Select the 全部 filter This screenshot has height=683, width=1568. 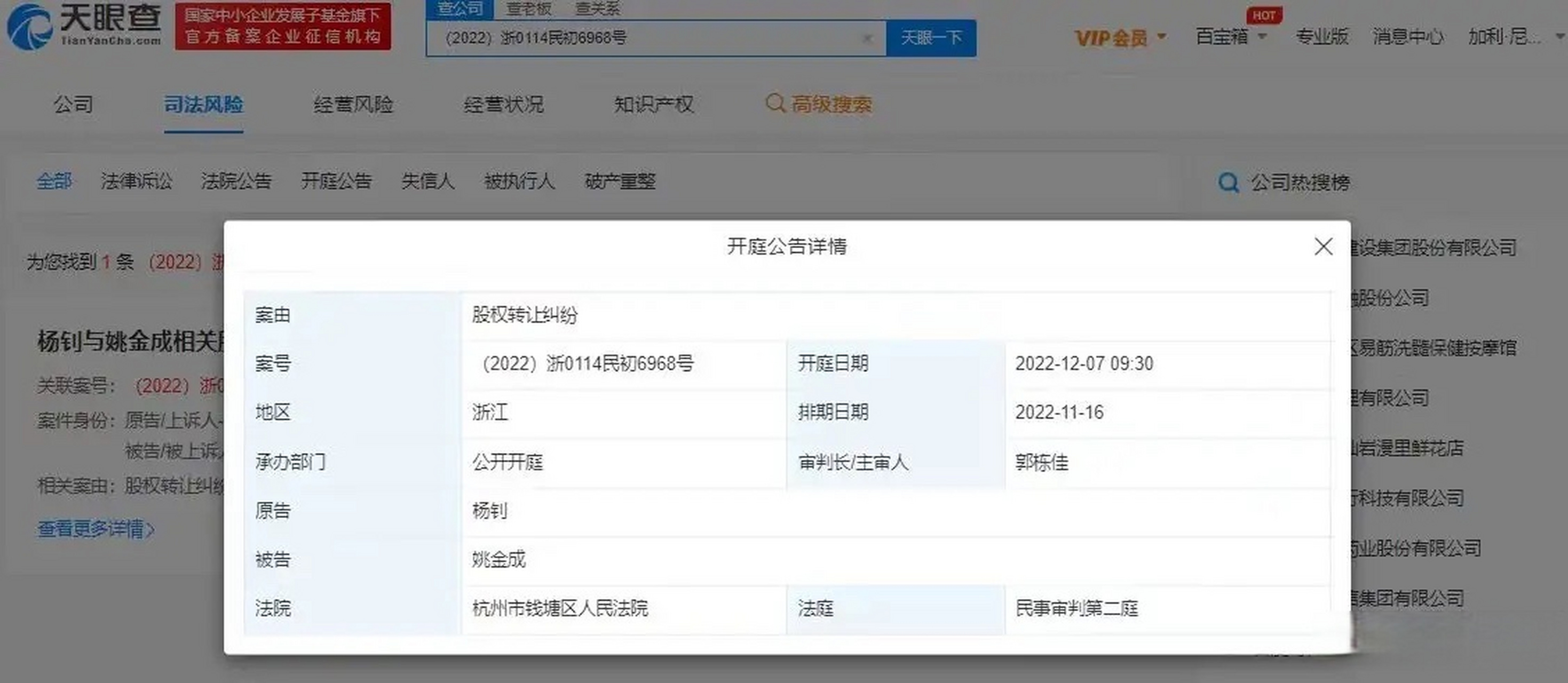coord(54,181)
